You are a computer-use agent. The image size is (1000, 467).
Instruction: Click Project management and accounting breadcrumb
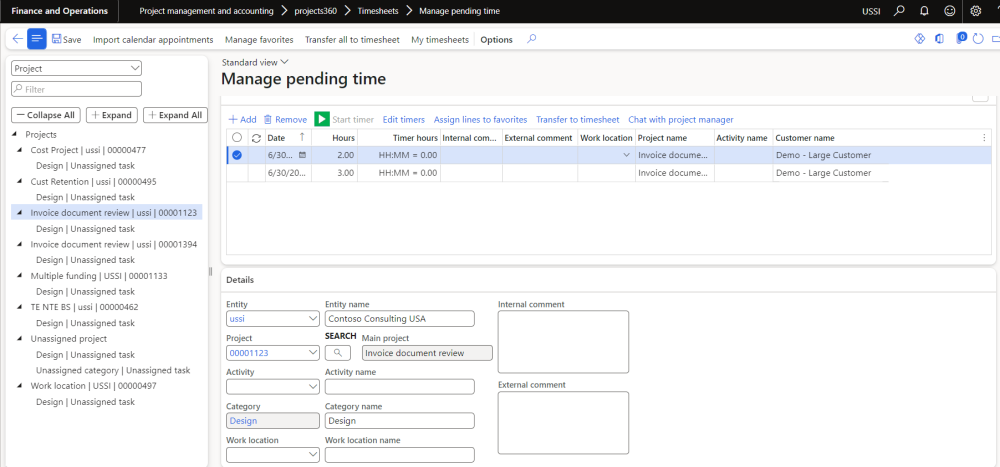pyautogui.click(x=206, y=11)
